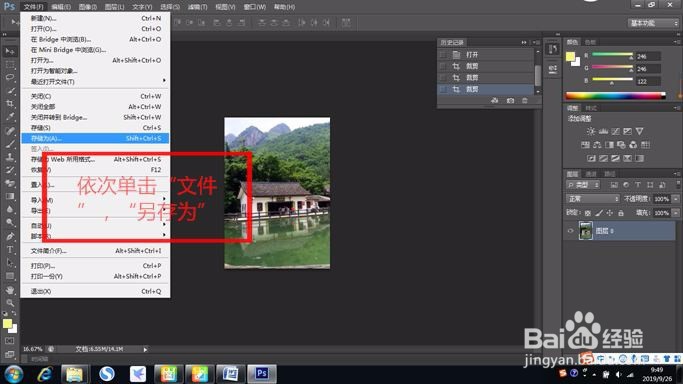This screenshot has width=683, height=384.
Task: Select the Lasso tool
Action: (x=10, y=77)
